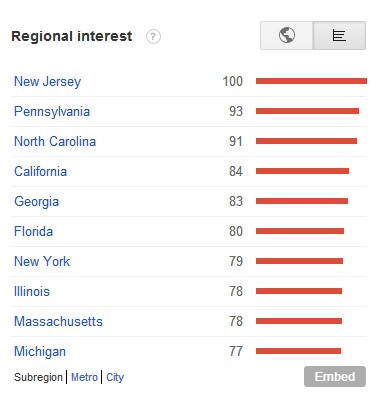Select Massachusetts in the list
Screen dimensions: 379x404
(x=58, y=321)
